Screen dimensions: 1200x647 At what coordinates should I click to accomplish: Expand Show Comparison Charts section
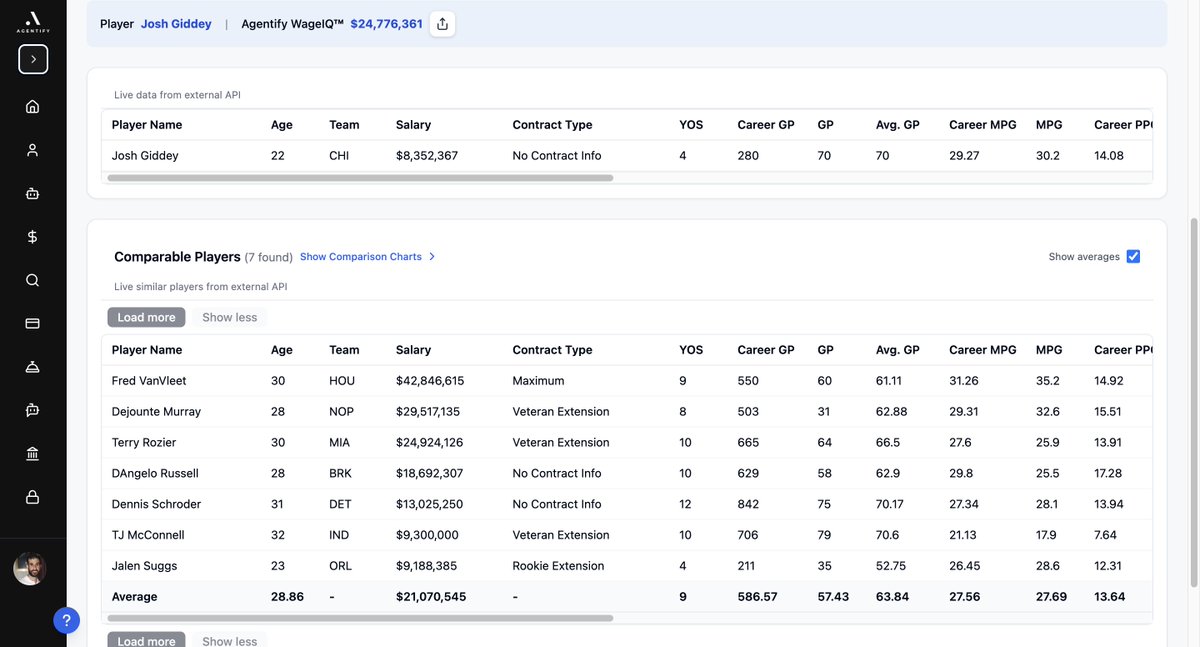click(x=361, y=255)
